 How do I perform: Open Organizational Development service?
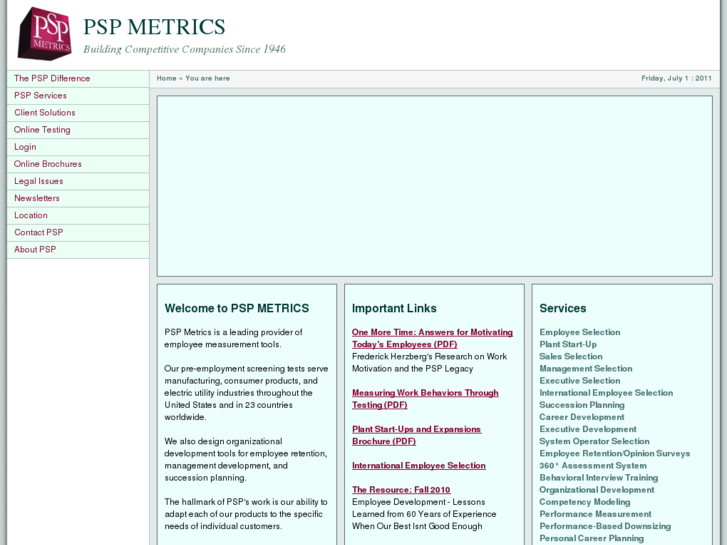(x=597, y=490)
